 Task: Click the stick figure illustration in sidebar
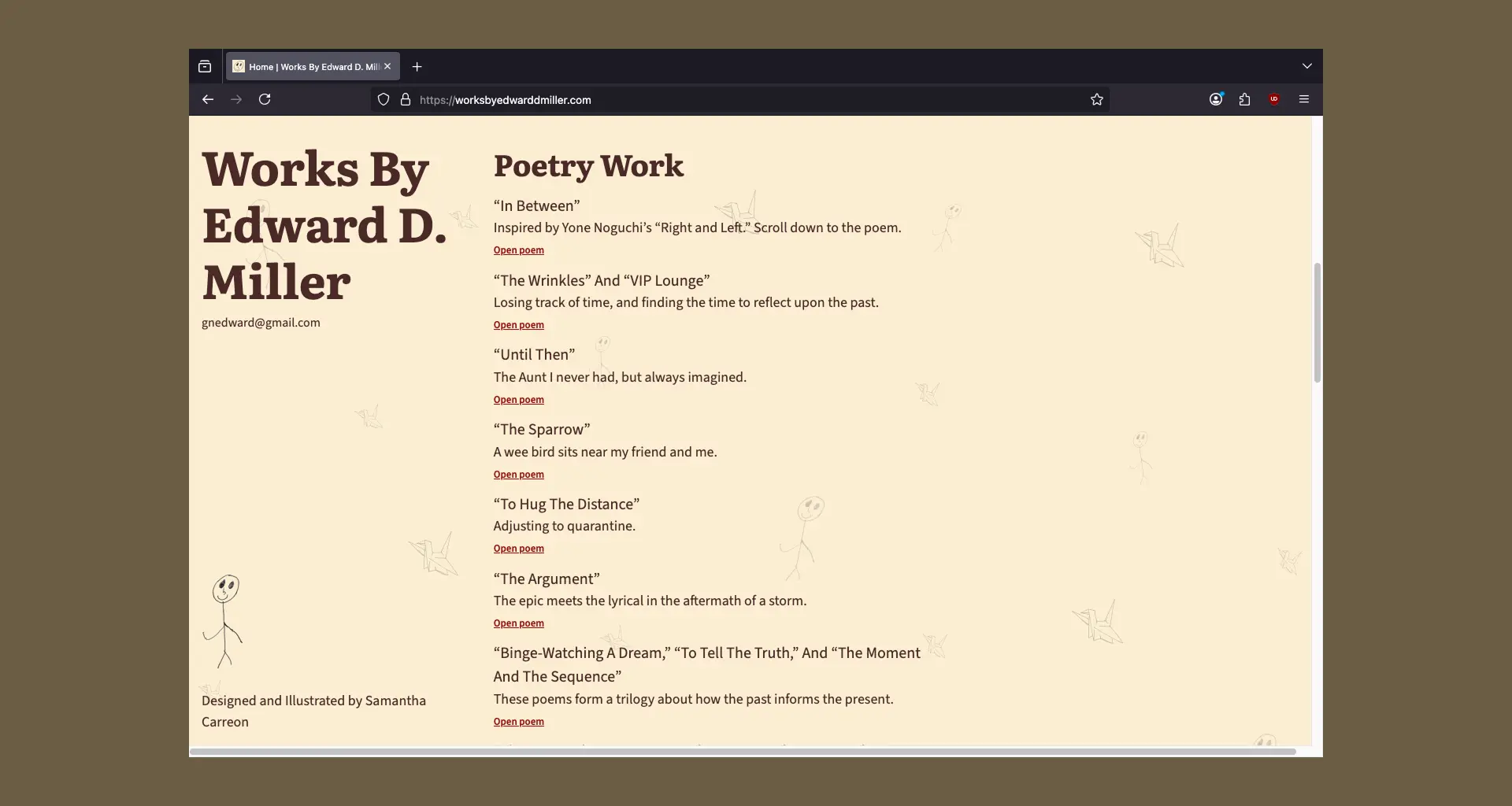(224, 621)
